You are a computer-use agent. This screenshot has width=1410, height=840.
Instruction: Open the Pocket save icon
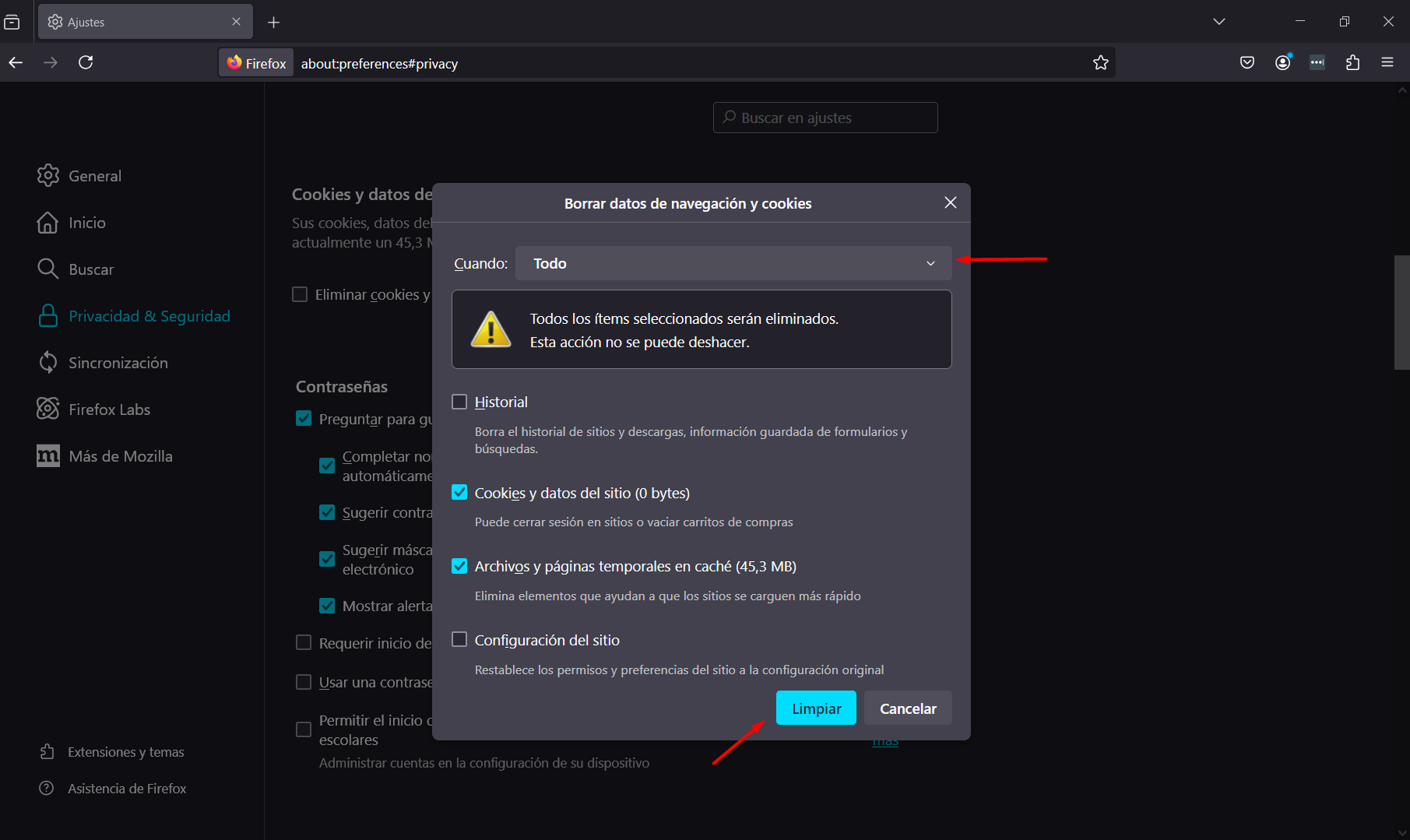(x=1247, y=62)
